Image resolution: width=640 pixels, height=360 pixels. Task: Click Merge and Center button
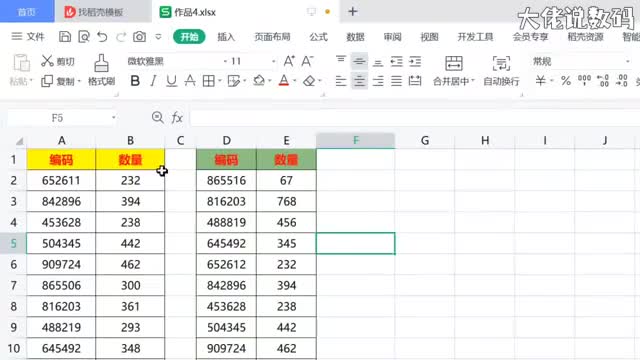[x=453, y=71]
